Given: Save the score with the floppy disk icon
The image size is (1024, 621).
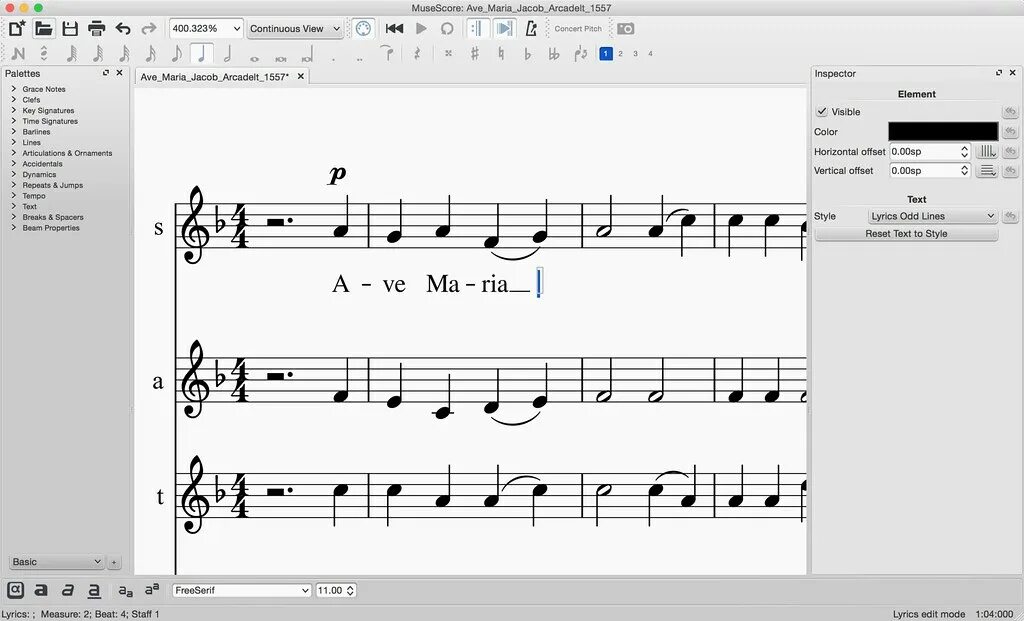Looking at the screenshot, I should pos(70,28).
